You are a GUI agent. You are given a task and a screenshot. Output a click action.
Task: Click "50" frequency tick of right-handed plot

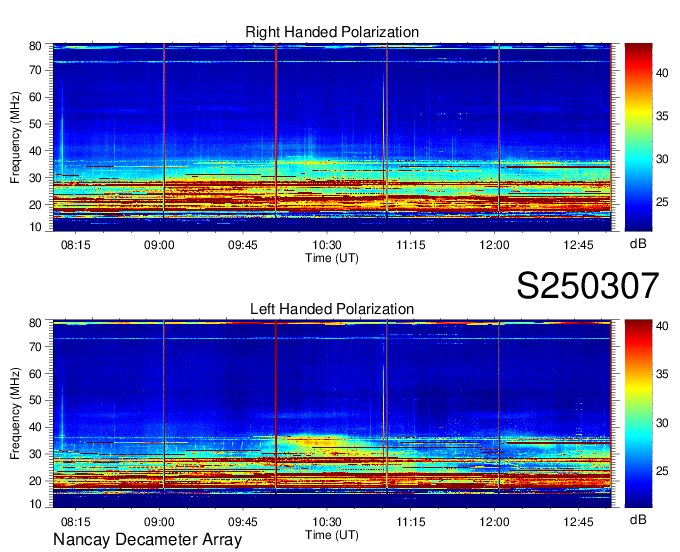tap(35, 124)
